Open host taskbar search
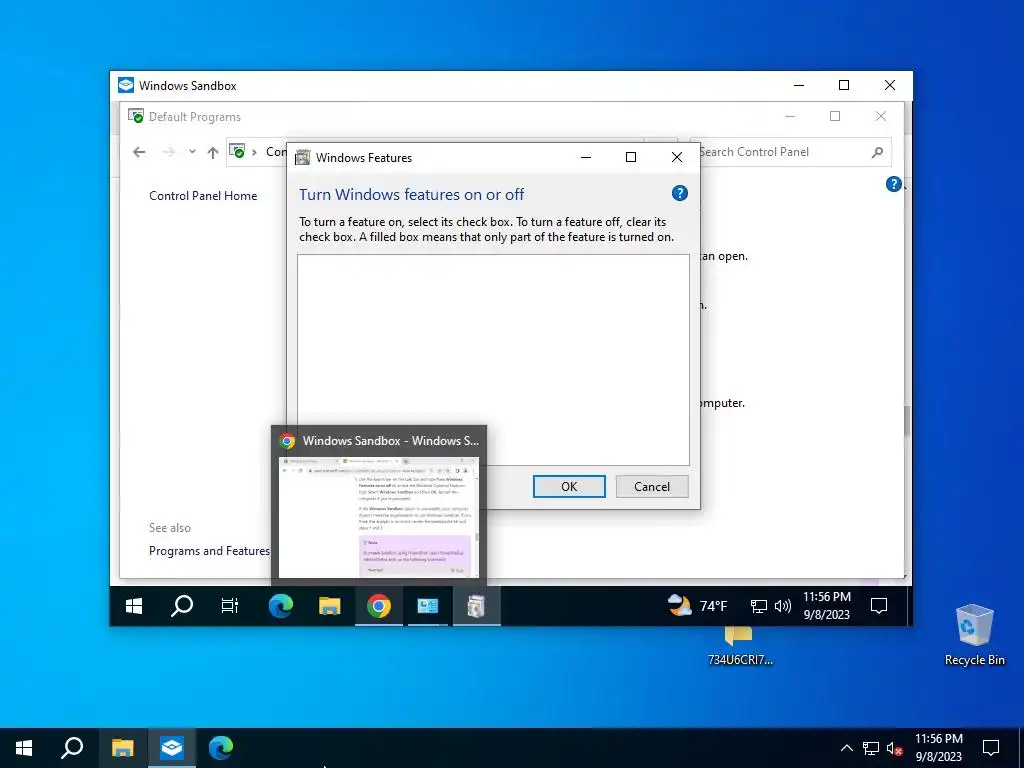This screenshot has height=768, width=1024. point(72,748)
